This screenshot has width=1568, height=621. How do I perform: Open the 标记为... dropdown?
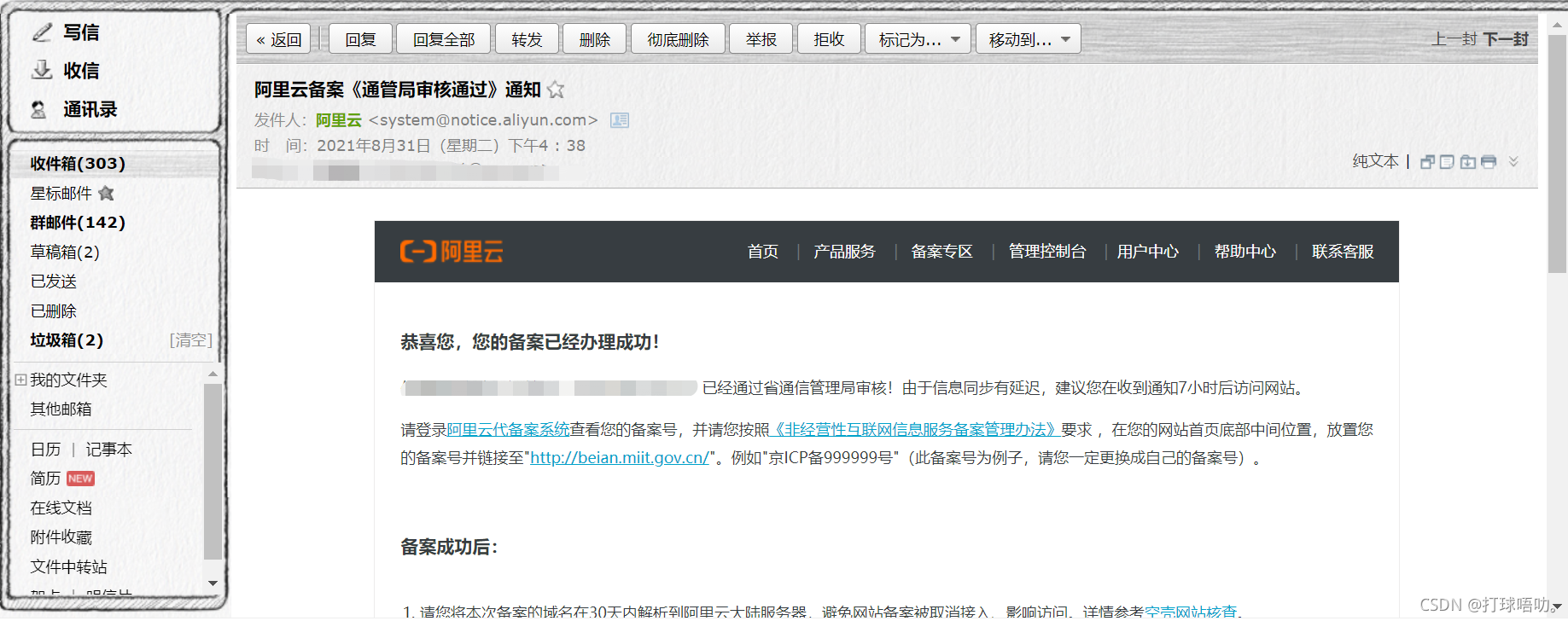pos(918,39)
